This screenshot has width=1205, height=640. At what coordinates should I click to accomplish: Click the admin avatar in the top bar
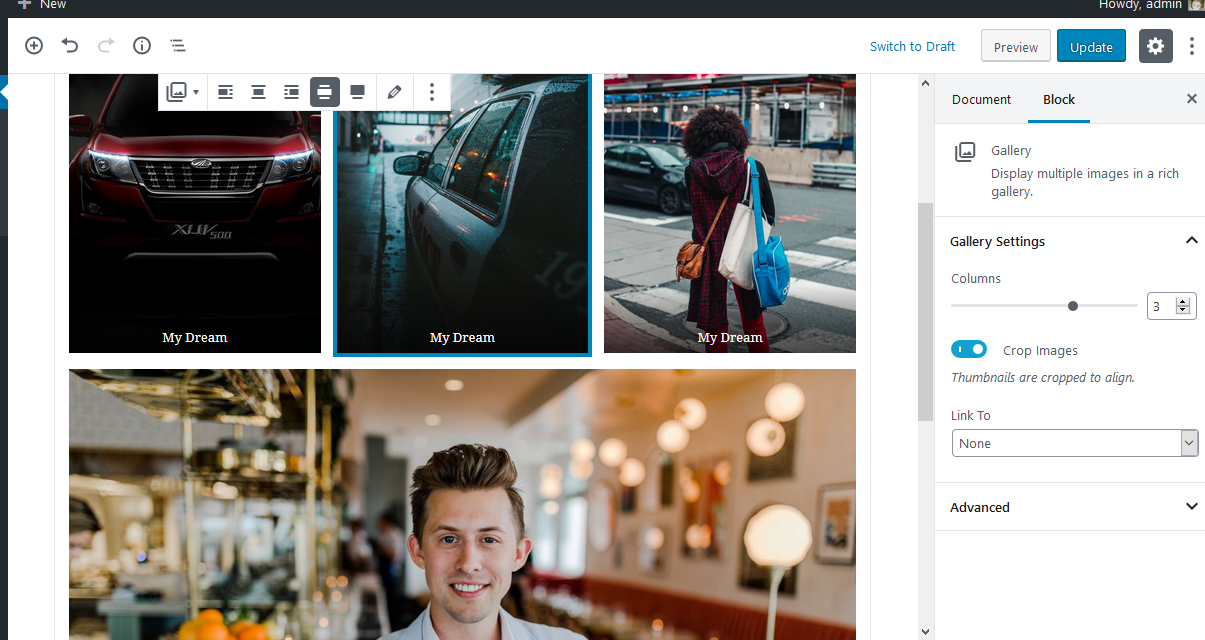[x=1195, y=5]
